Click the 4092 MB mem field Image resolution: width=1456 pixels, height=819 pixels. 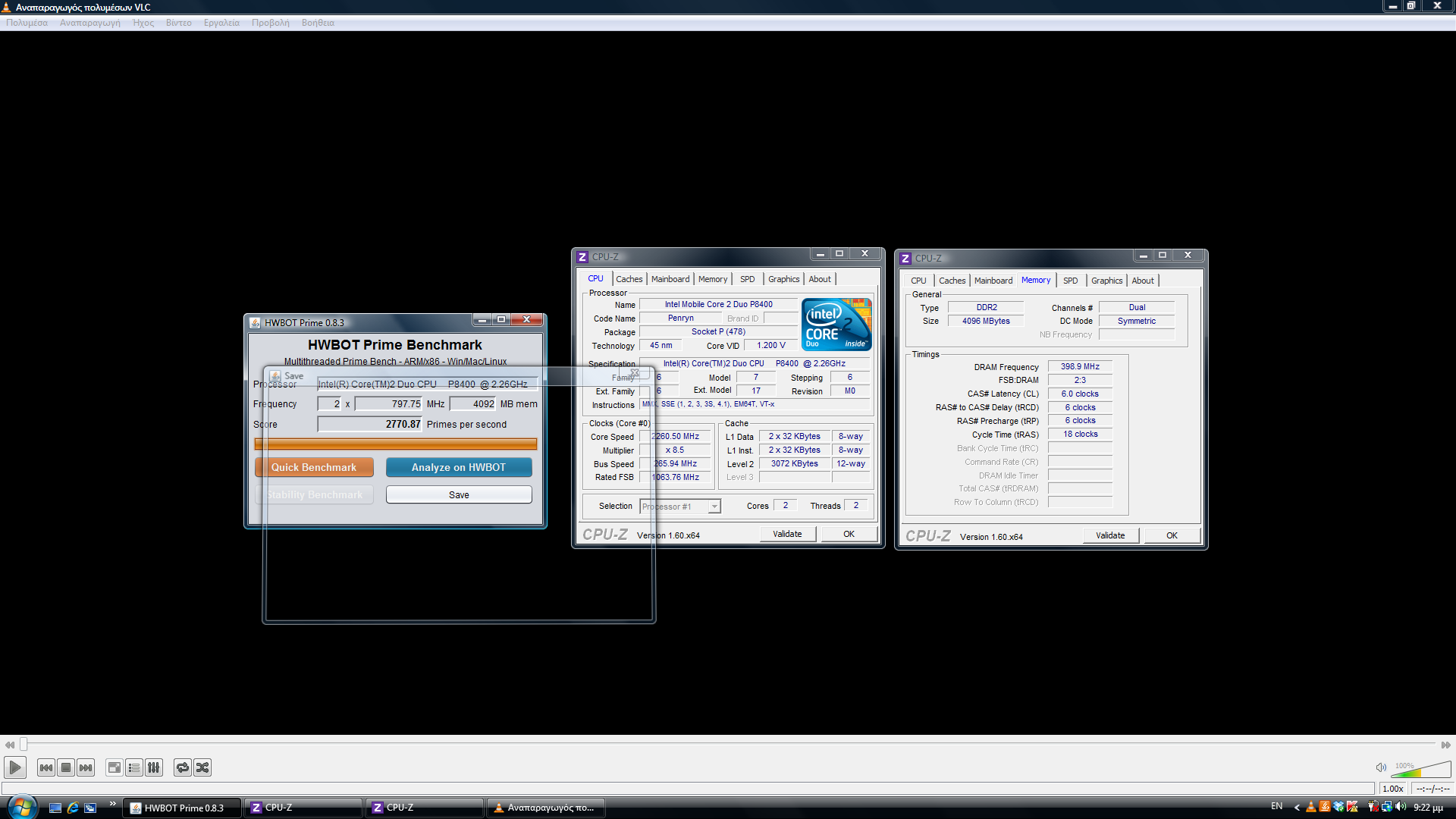[473, 404]
